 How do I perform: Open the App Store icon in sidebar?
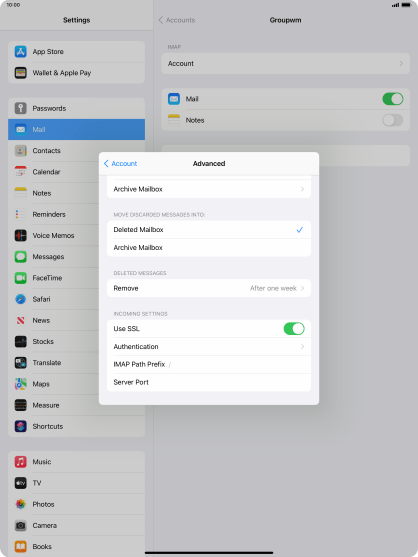(21, 52)
